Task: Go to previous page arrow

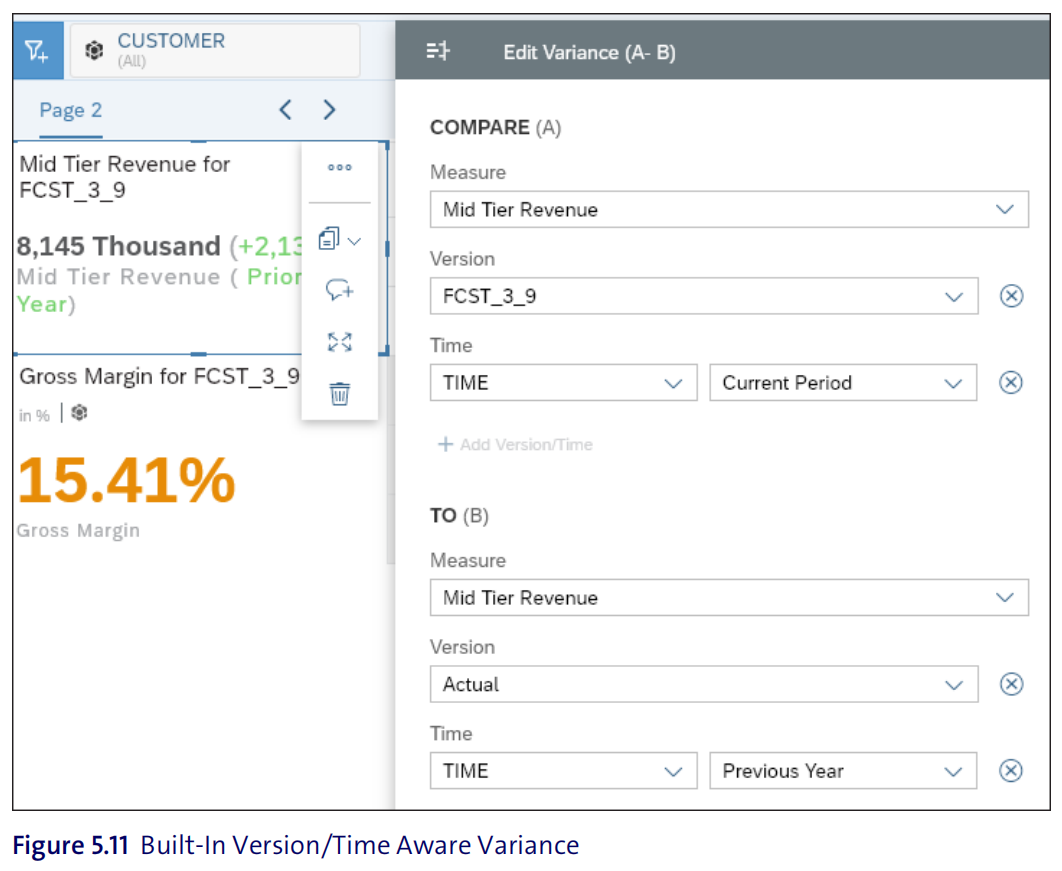Action: (286, 109)
